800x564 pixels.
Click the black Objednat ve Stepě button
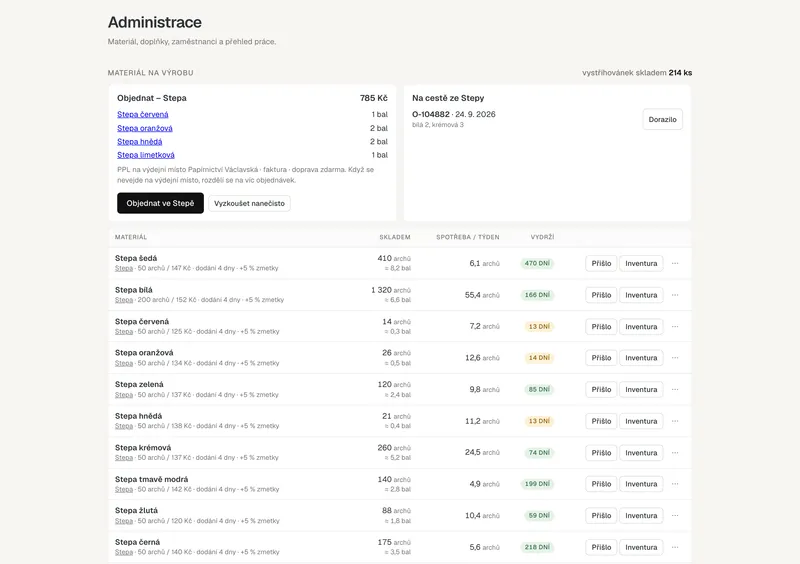tap(160, 203)
